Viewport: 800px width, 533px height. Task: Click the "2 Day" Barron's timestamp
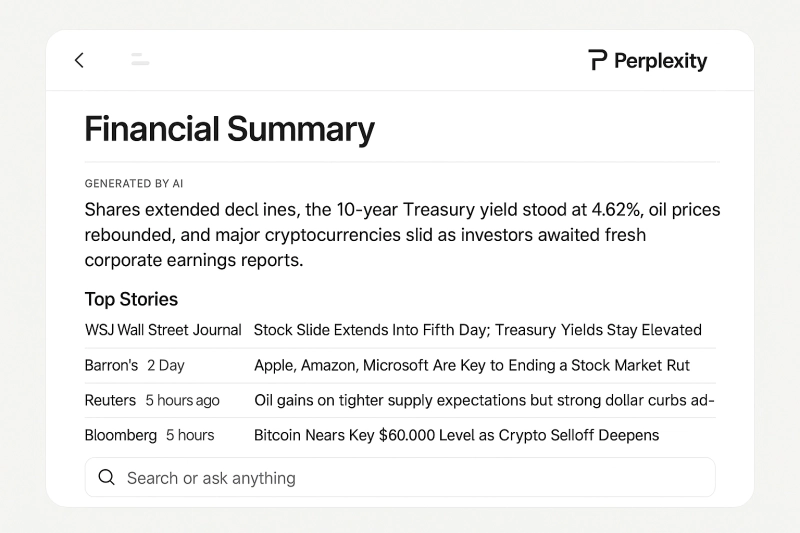(166, 365)
